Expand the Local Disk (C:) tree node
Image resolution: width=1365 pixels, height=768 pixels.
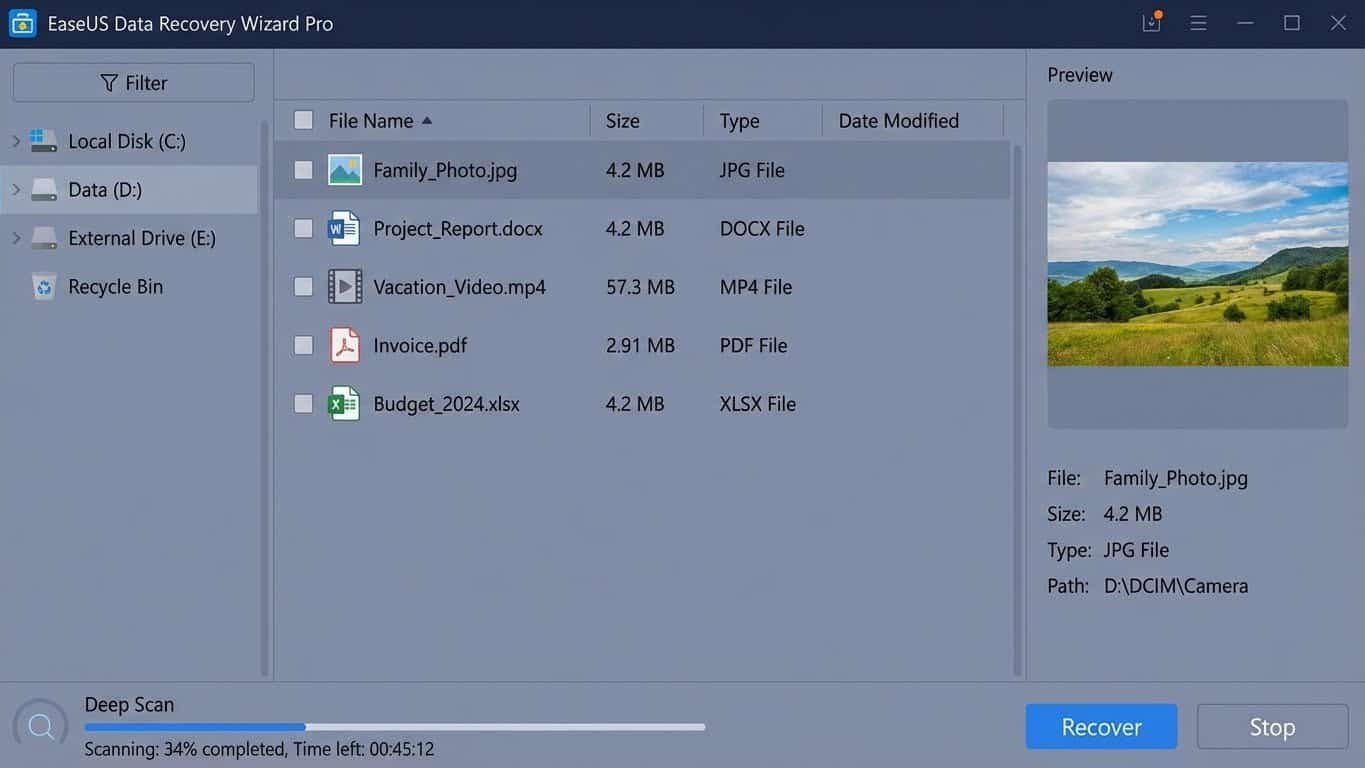click(16, 141)
